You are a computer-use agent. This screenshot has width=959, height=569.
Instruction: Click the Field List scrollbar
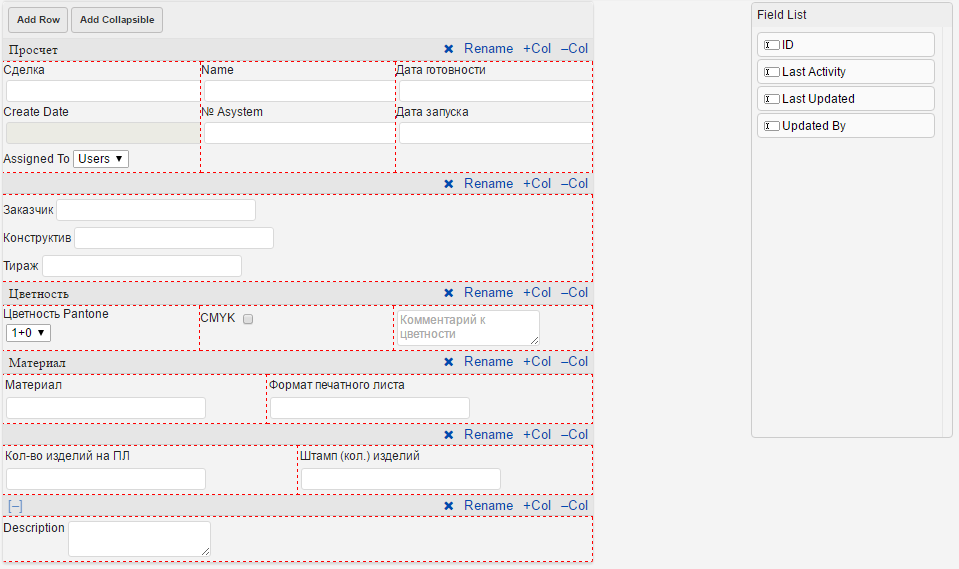(x=947, y=231)
